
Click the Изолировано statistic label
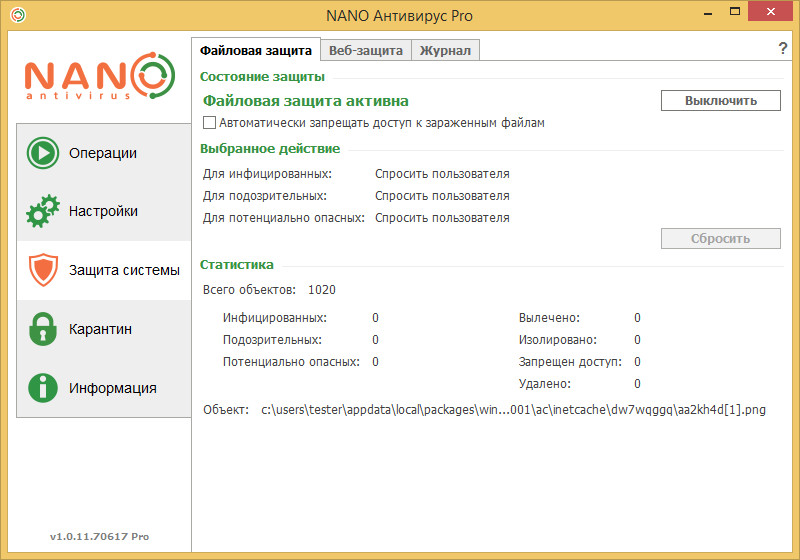pos(557,340)
